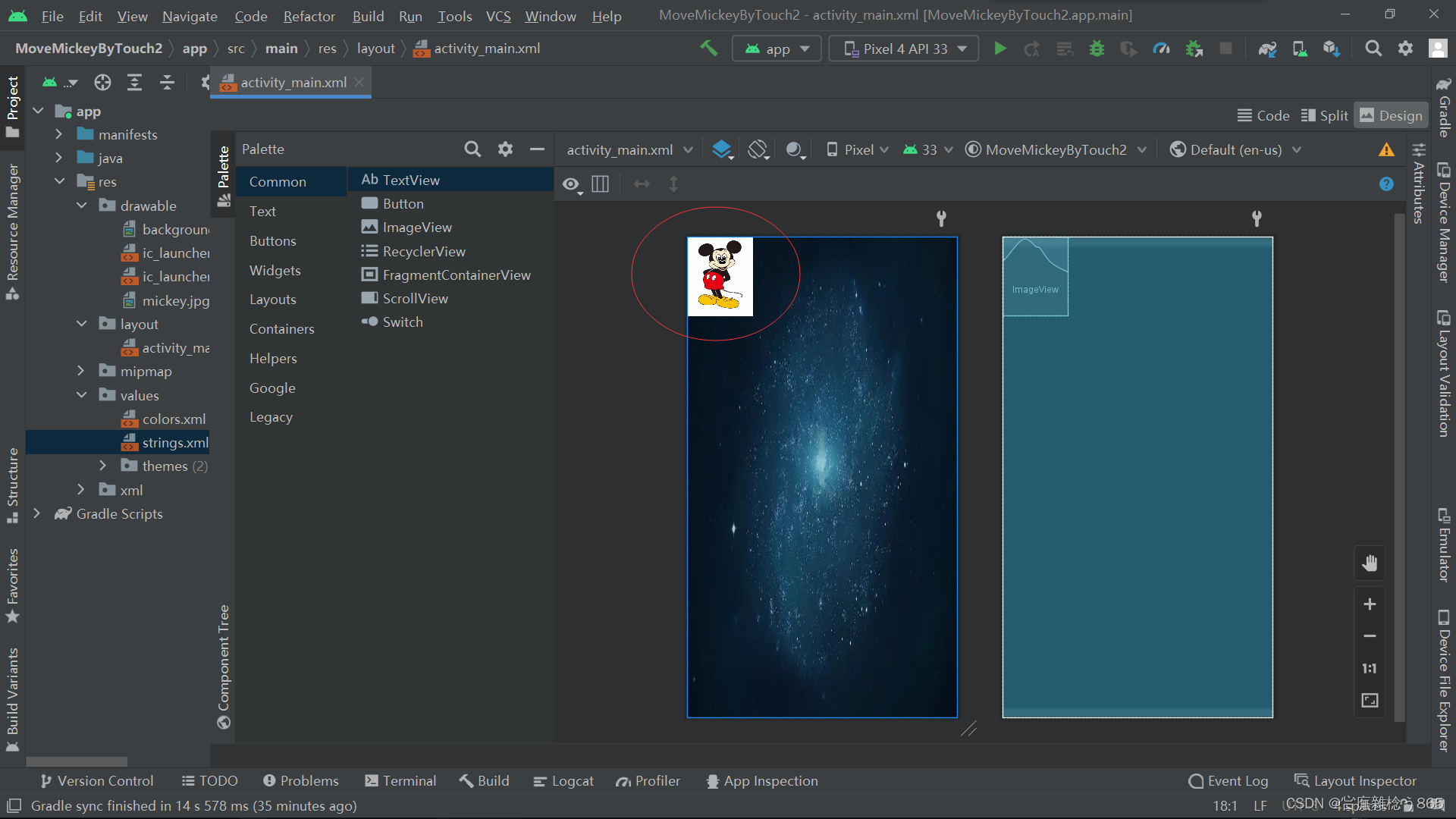Switch editor to Split view
The image size is (1456, 819).
pyautogui.click(x=1324, y=115)
